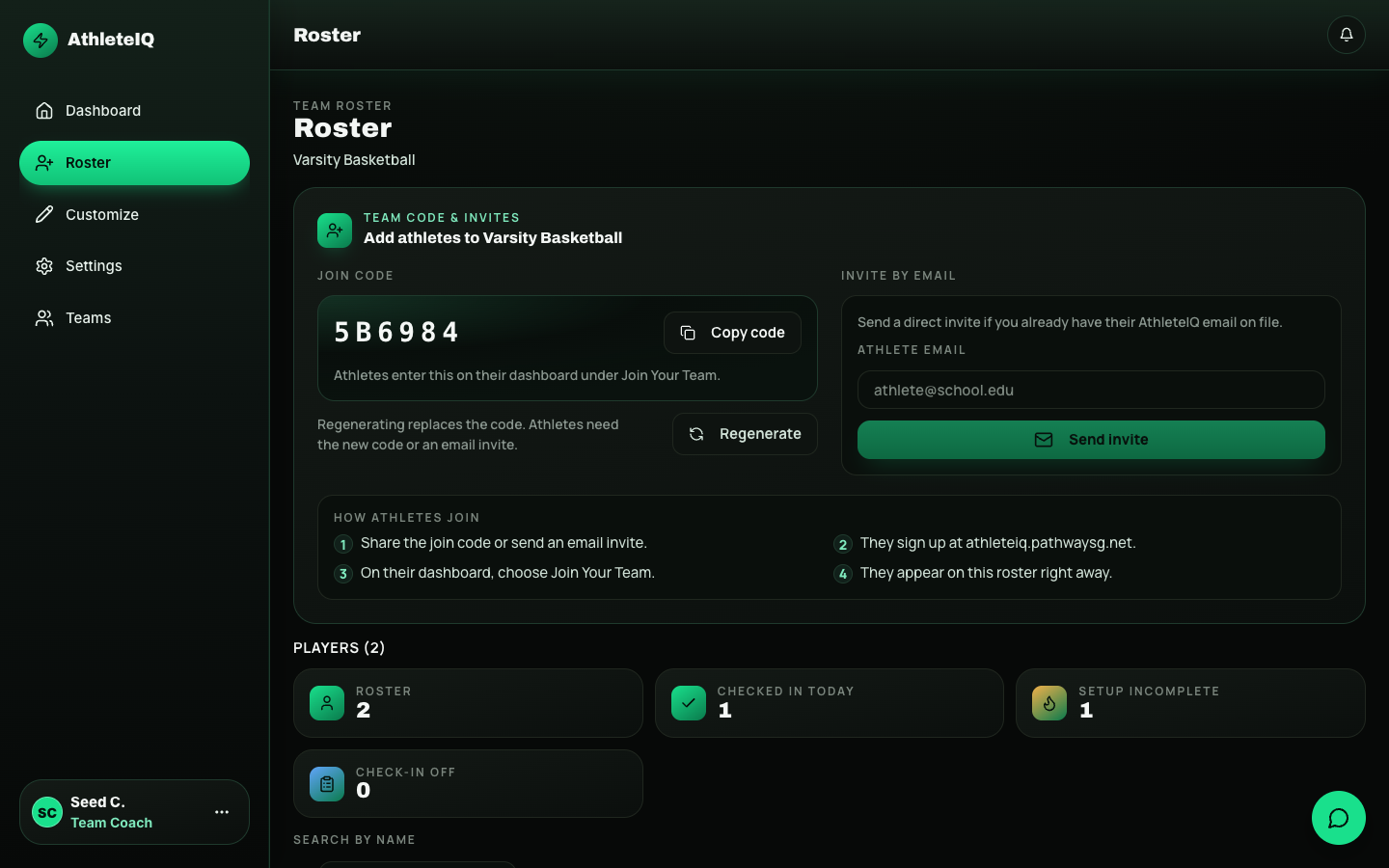This screenshot has width=1389, height=868.
Task: Click the Checked In Today checkmark icon
Action: (x=689, y=703)
